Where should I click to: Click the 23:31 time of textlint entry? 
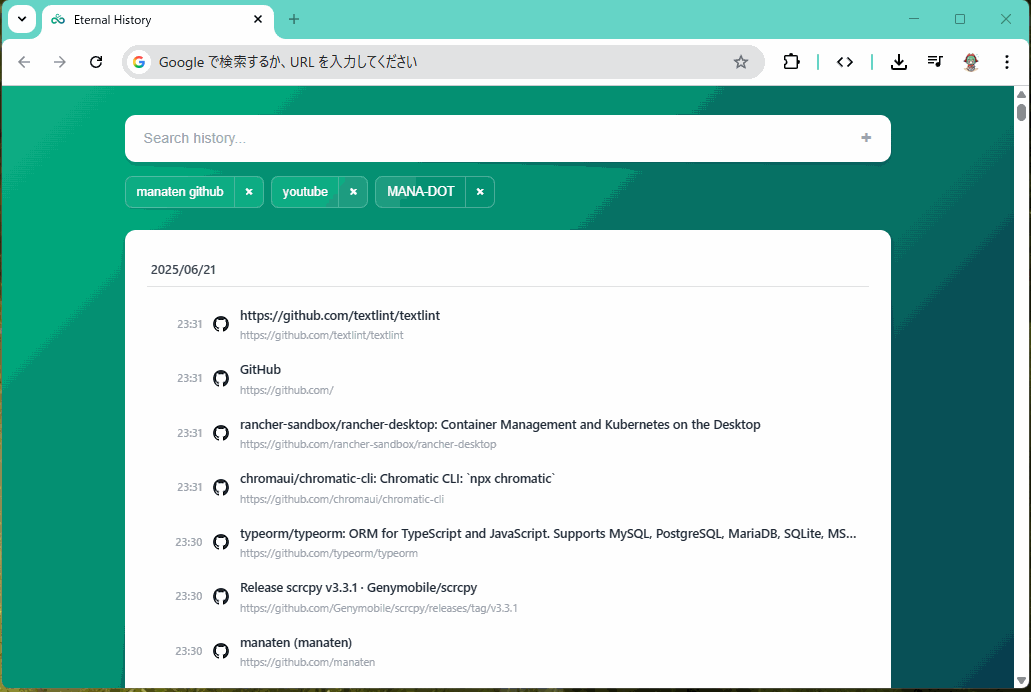[x=189, y=324]
